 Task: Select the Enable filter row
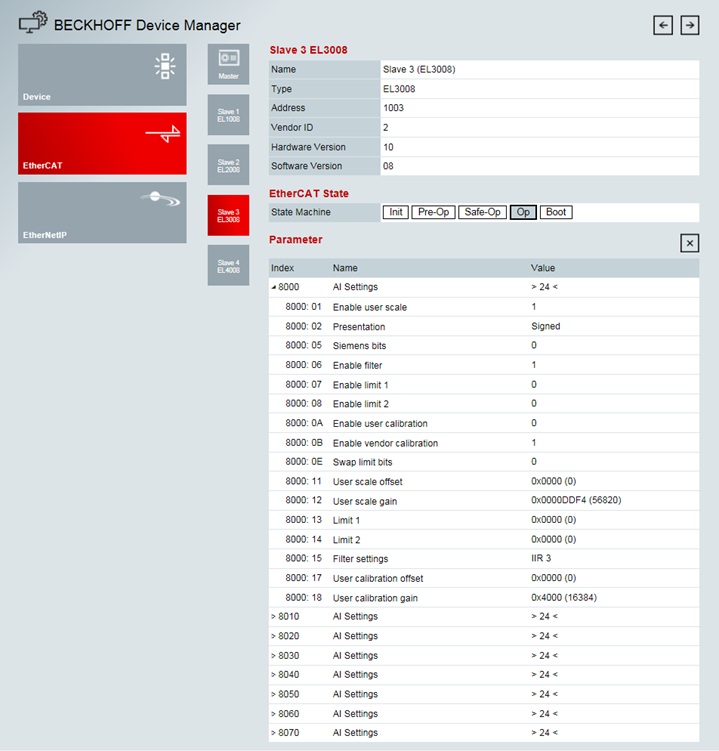click(484, 365)
